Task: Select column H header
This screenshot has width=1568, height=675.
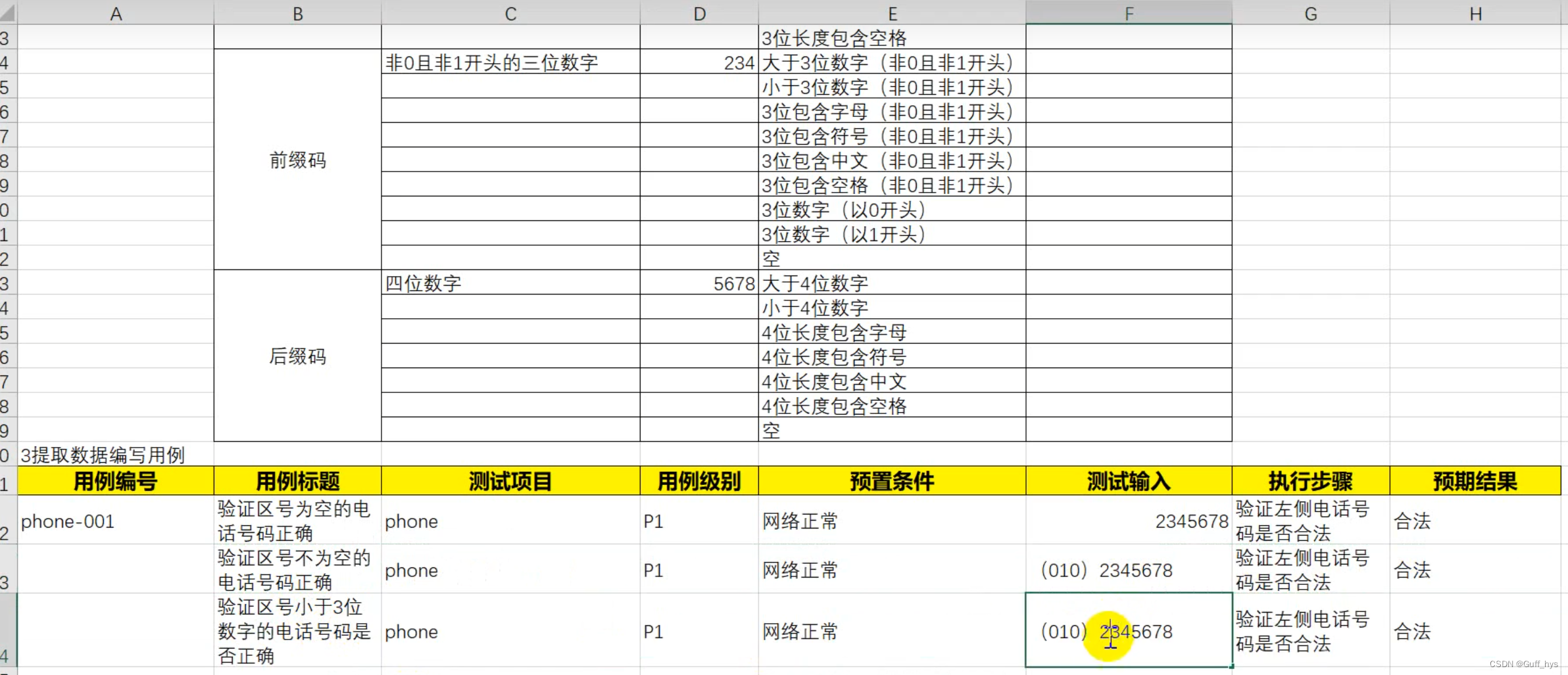Action: pyautogui.click(x=1475, y=13)
